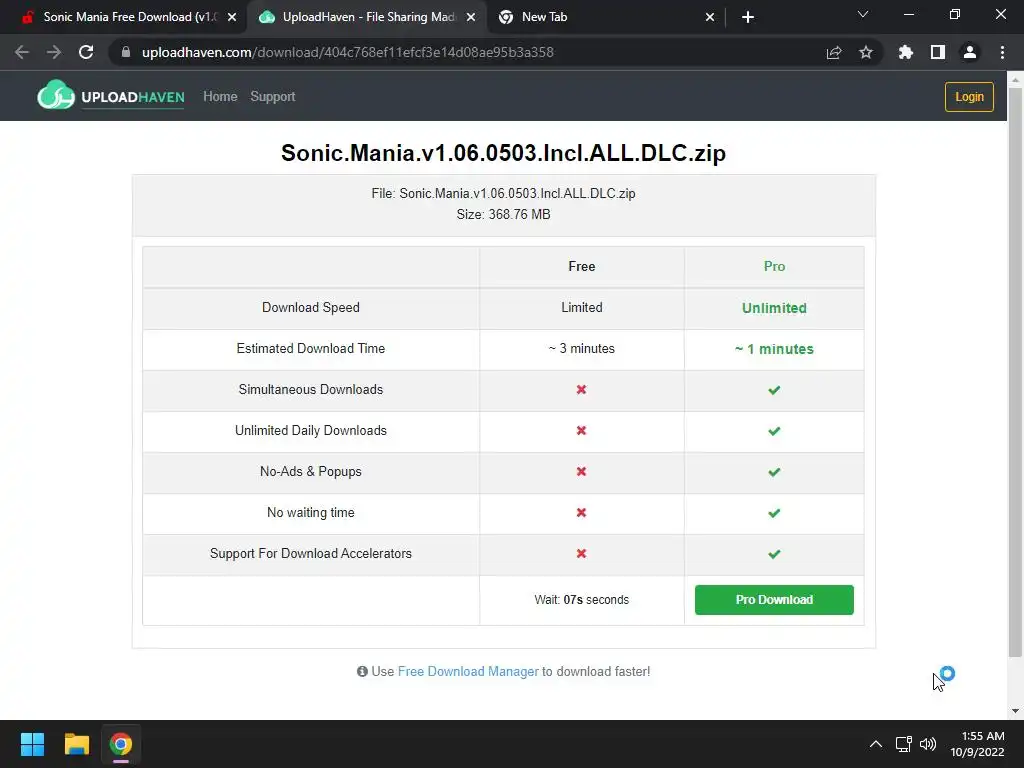Screen dimensions: 1024x768
Task: Click the Login button
Action: point(969,97)
